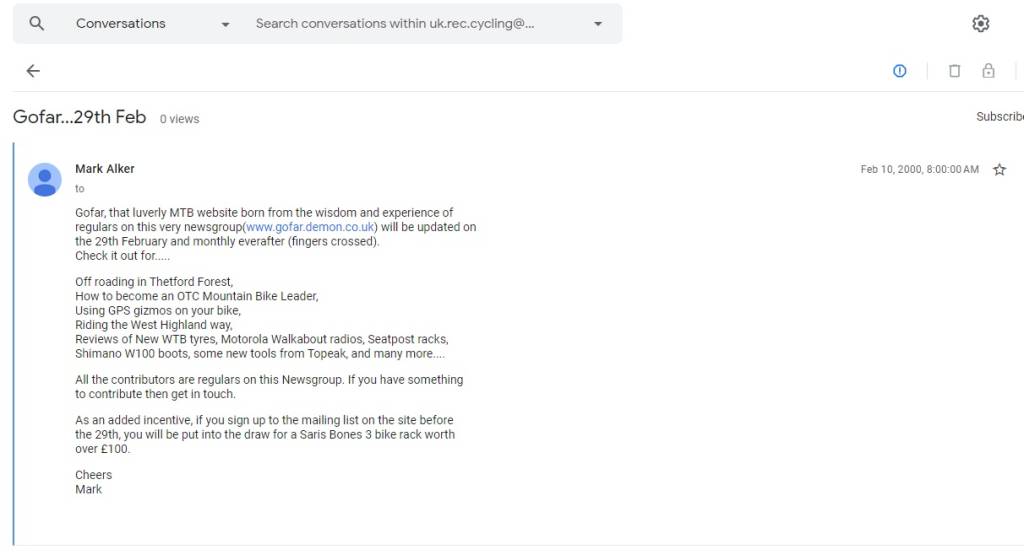
Task: Open the settings gear menu
Action: 980,24
